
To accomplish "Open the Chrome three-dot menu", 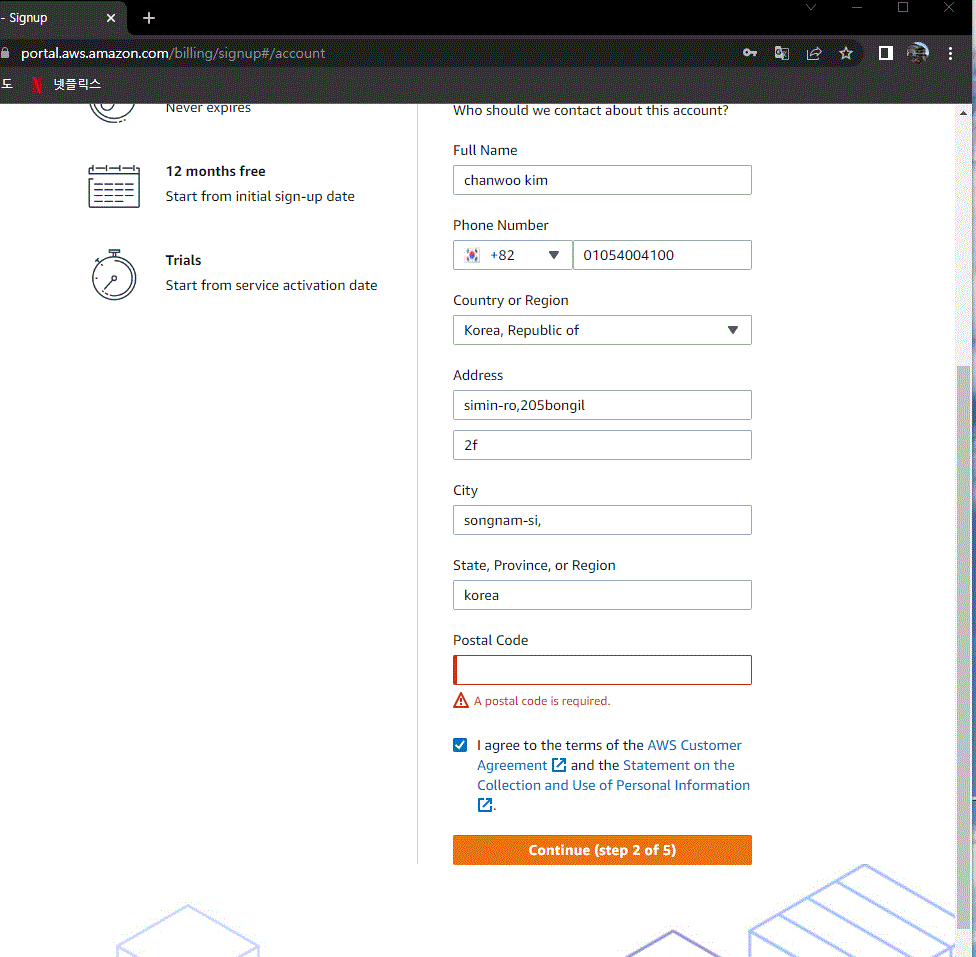I will tap(950, 53).
